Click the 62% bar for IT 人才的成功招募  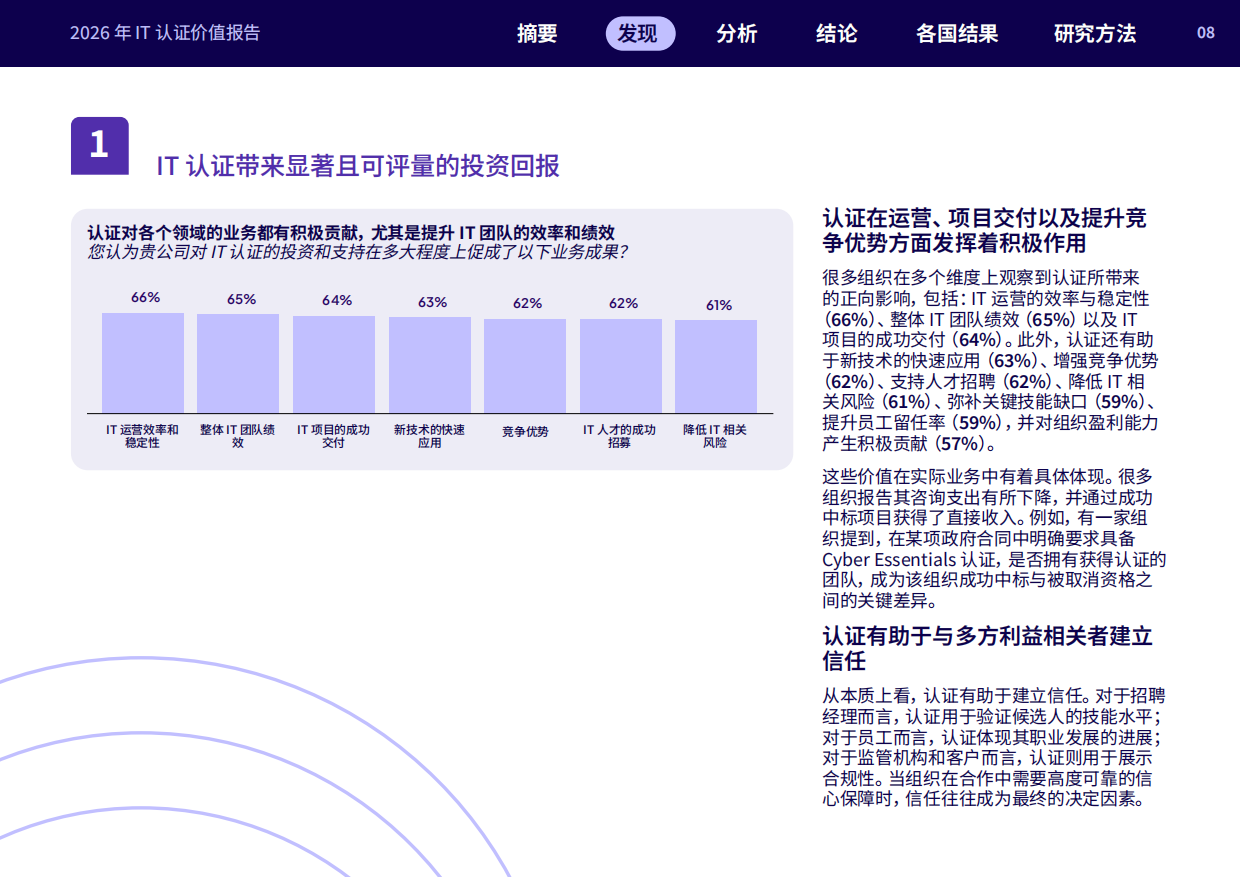tap(621, 366)
